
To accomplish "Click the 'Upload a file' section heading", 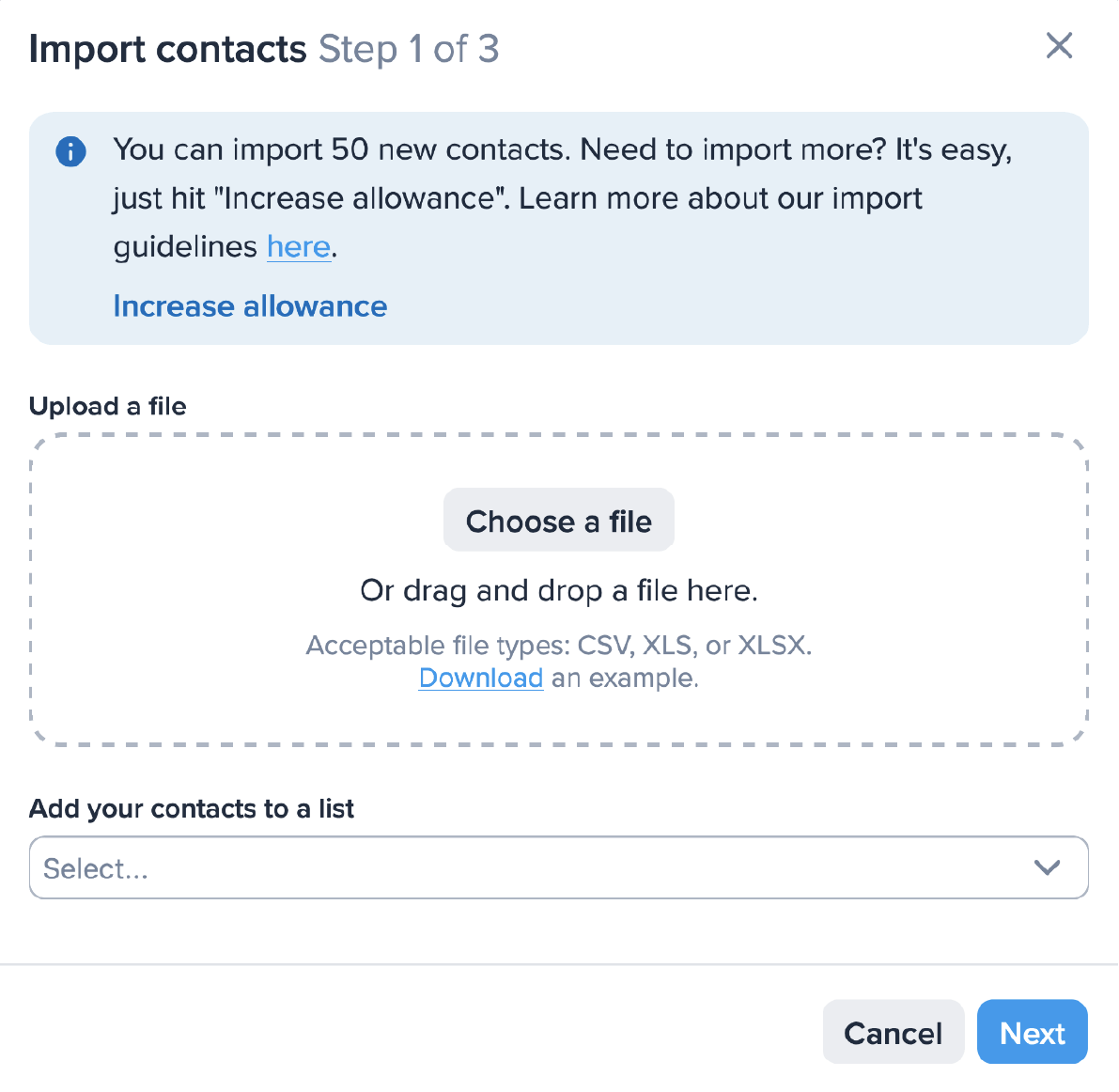I will click(107, 406).
